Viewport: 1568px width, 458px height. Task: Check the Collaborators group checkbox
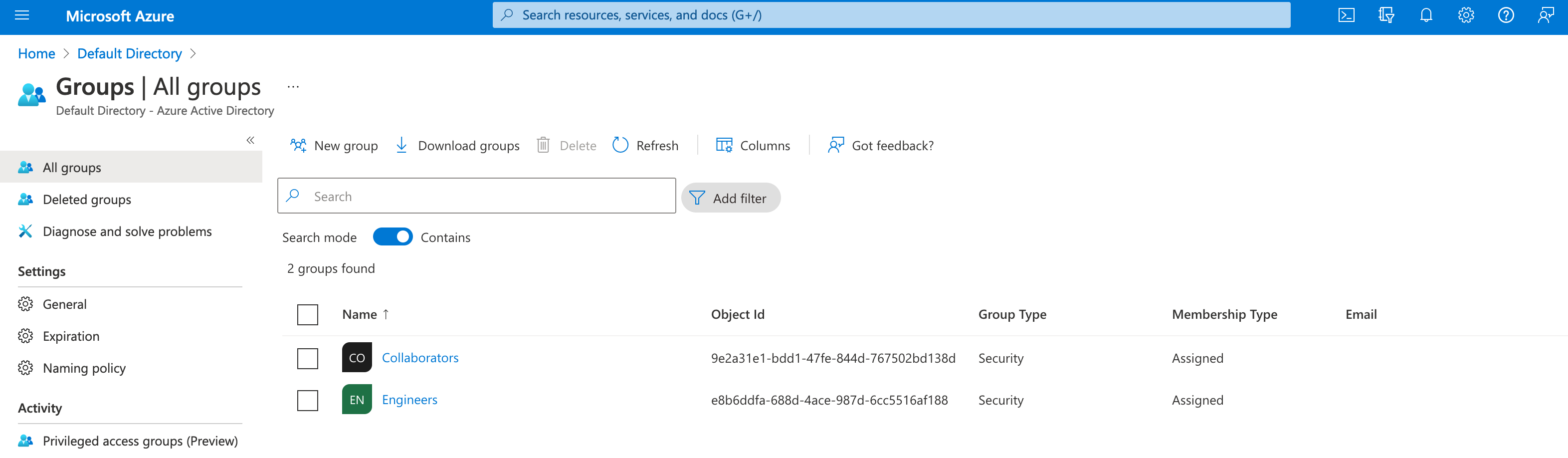point(307,358)
